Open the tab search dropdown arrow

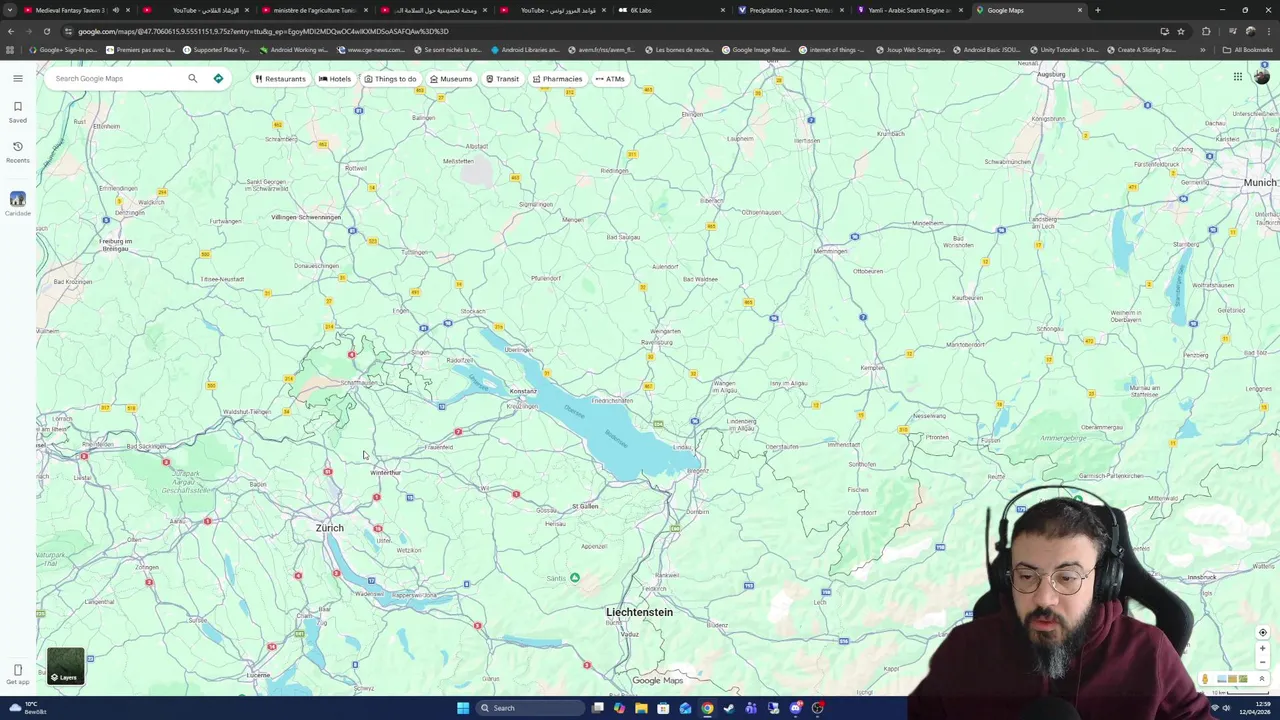pyautogui.click(x=10, y=10)
